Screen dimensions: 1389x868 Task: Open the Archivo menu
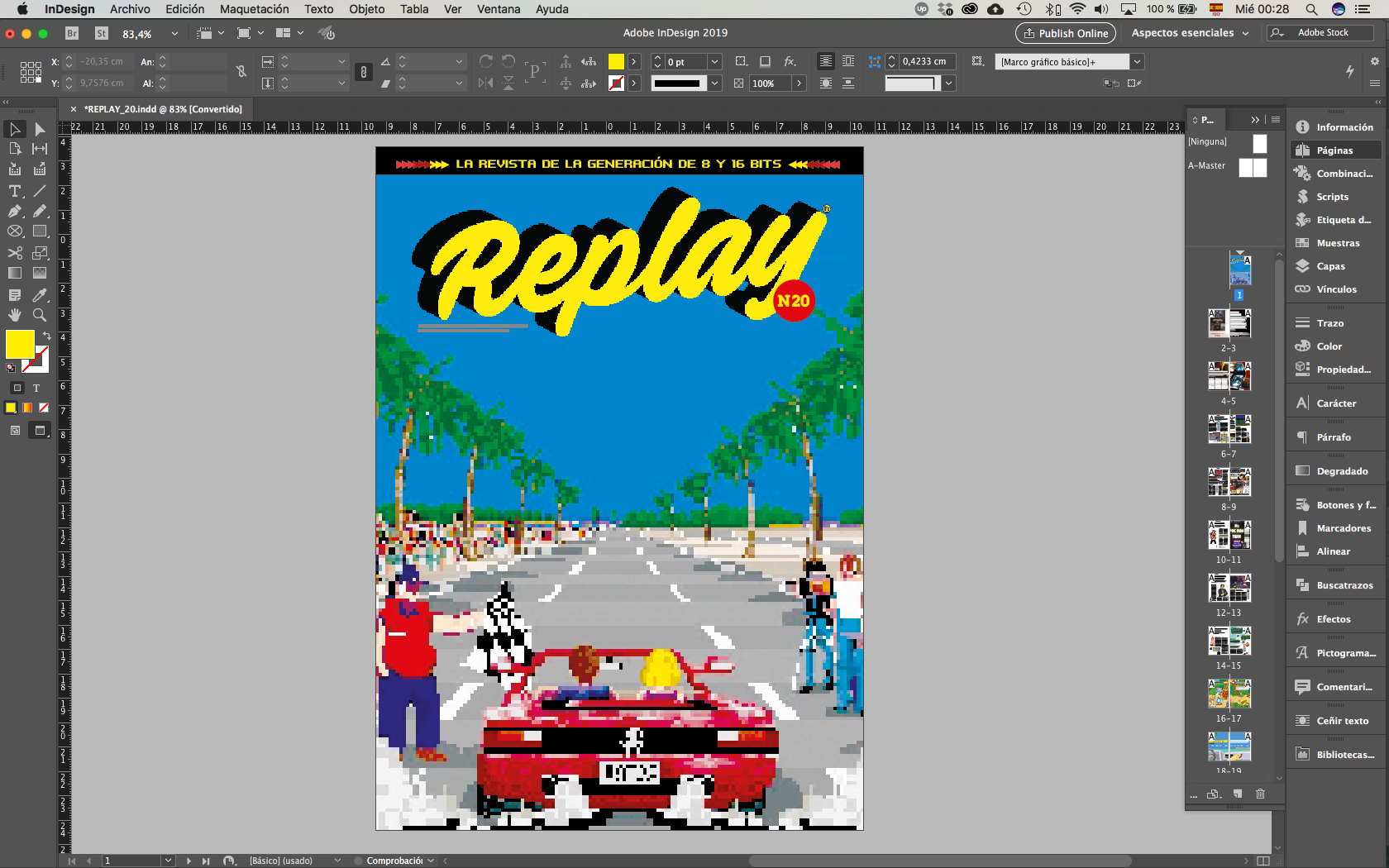[130, 9]
